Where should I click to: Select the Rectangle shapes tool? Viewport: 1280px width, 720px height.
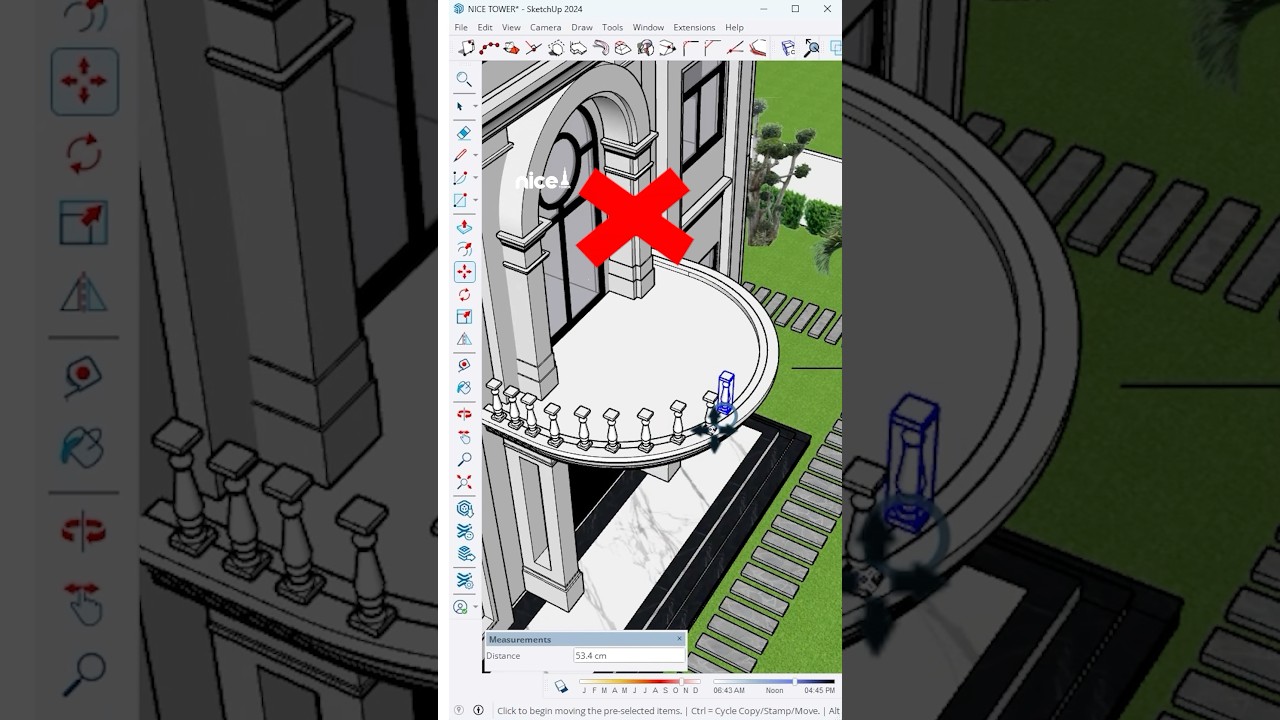point(461,201)
